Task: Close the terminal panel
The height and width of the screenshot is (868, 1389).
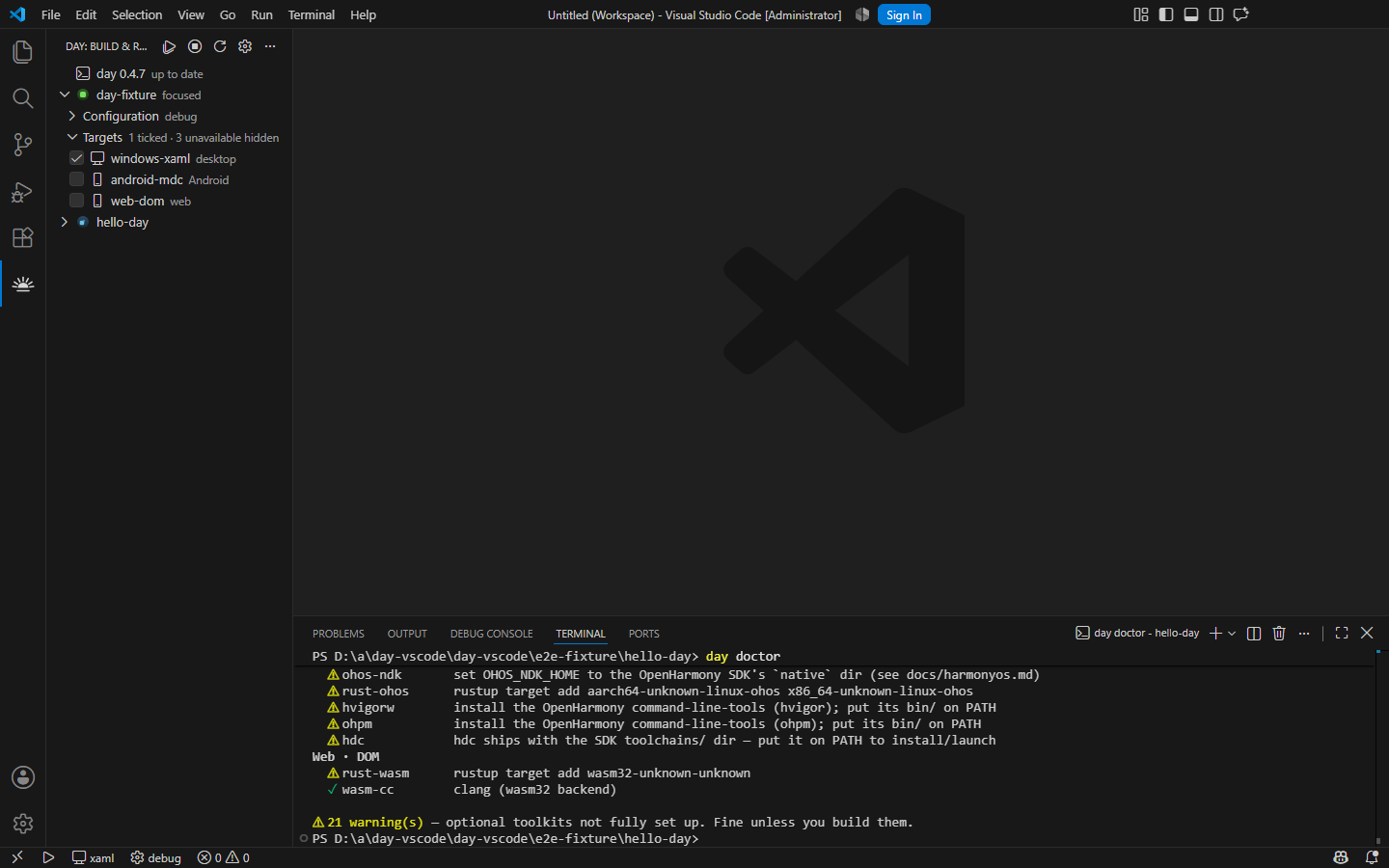Action: (x=1367, y=634)
